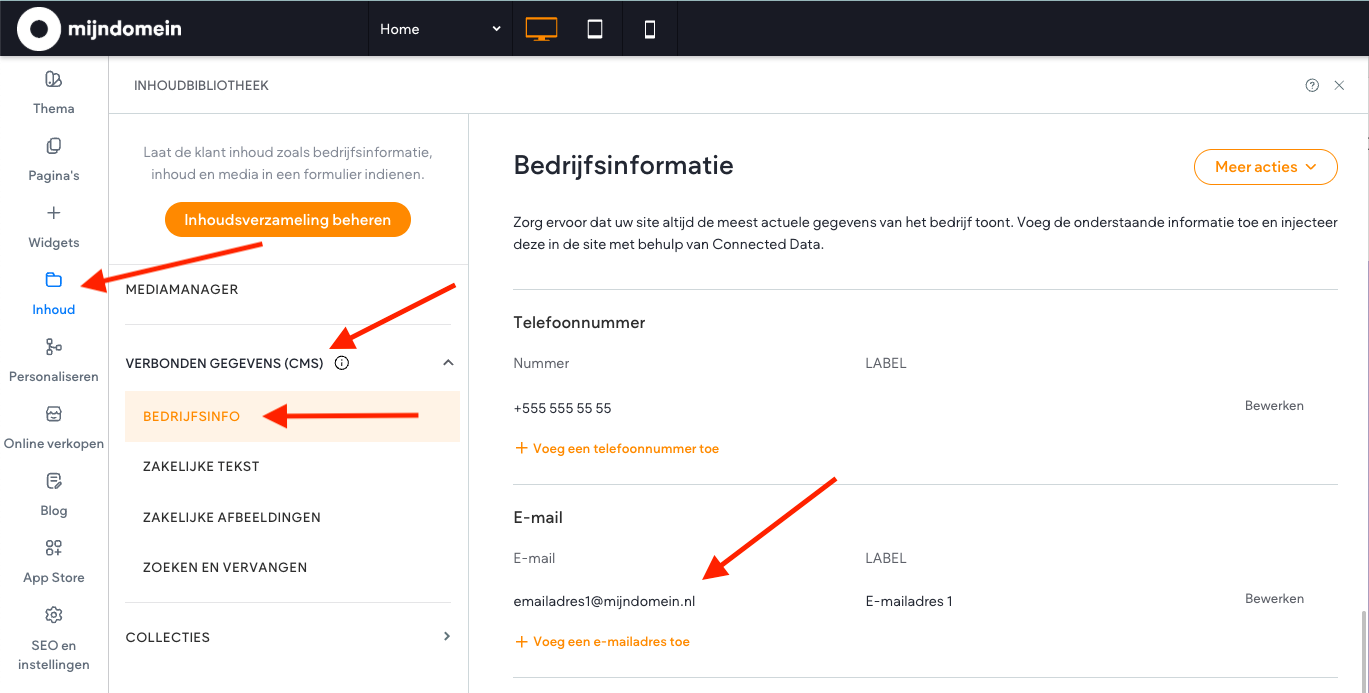This screenshot has width=1369, height=693.
Task: Open the App Store icon
Action: tap(54, 548)
